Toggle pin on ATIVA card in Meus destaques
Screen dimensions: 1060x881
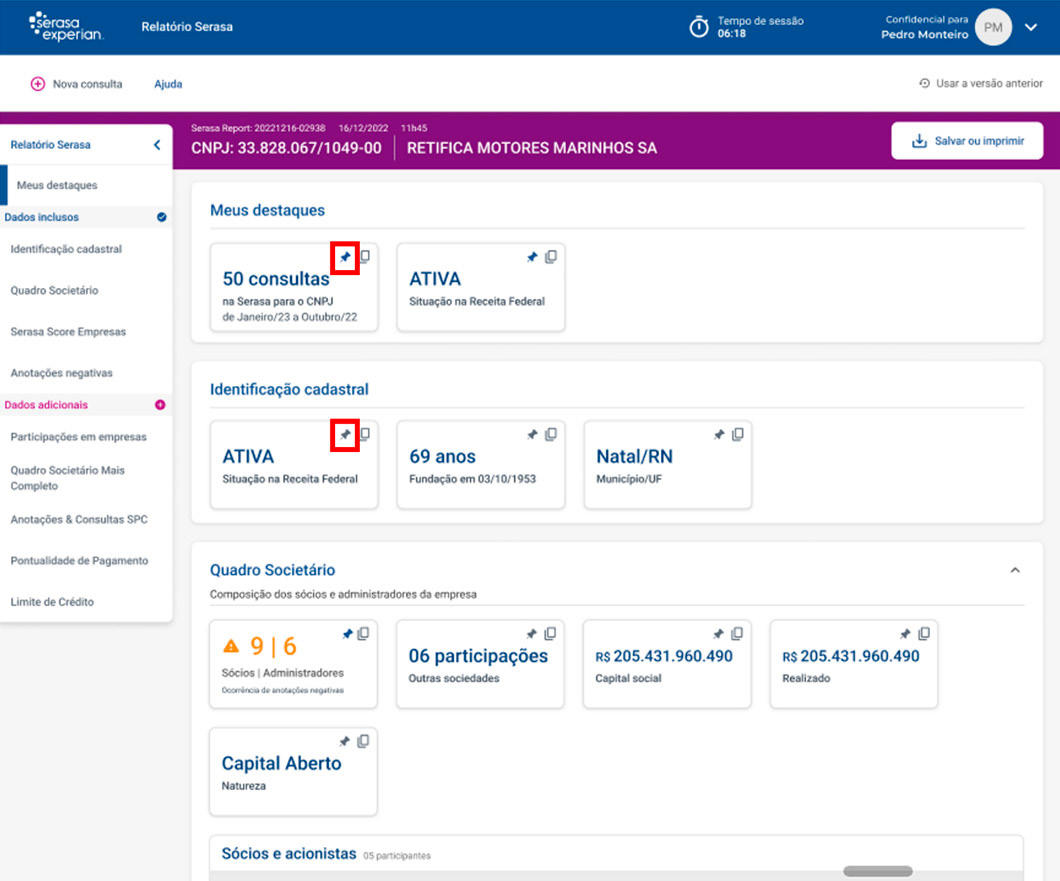click(532, 257)
